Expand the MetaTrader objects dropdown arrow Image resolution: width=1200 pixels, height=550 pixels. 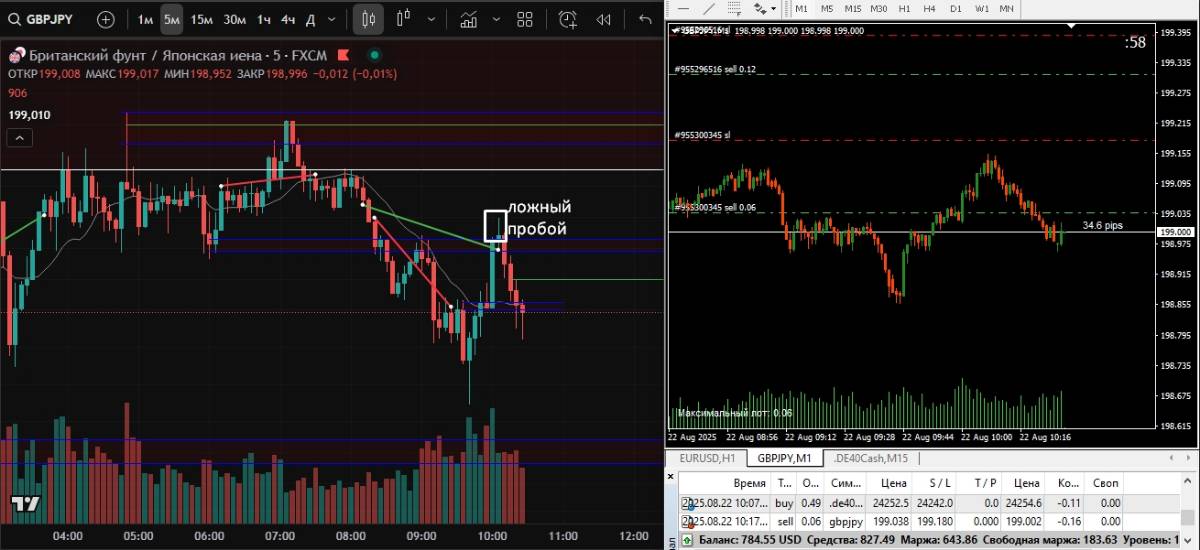click(773, 8)
